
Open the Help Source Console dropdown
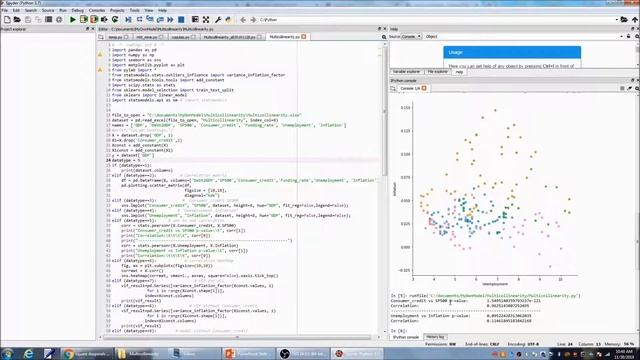(411, 36)
